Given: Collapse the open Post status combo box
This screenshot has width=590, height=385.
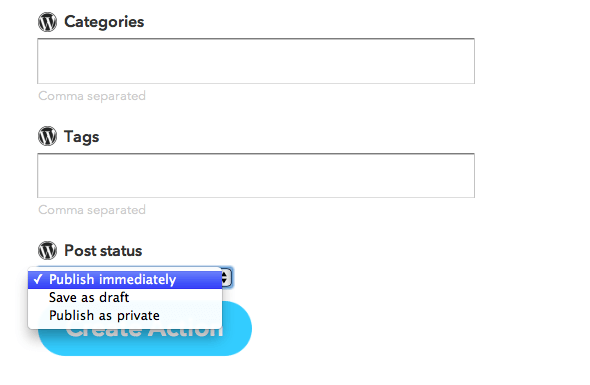Looking at the screenshot, I should tap(227, 278).
